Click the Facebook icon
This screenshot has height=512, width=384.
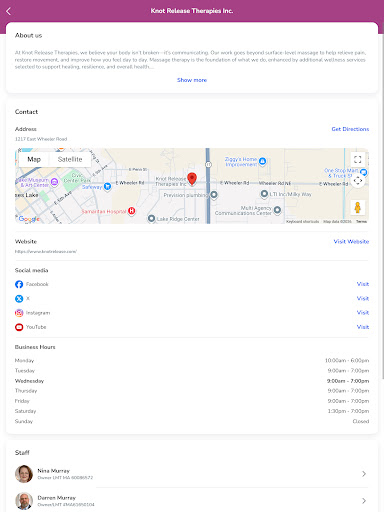coord(19,284)
